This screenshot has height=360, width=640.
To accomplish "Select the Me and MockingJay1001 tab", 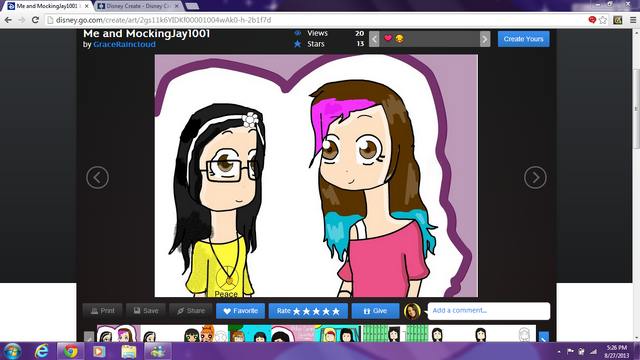I will (47, 6).
